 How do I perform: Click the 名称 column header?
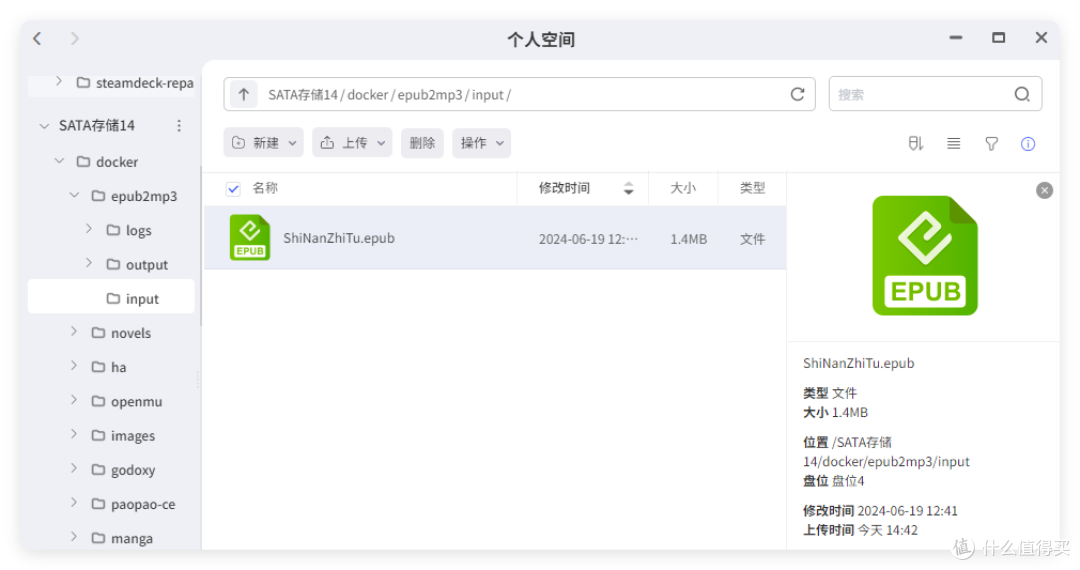265,188
